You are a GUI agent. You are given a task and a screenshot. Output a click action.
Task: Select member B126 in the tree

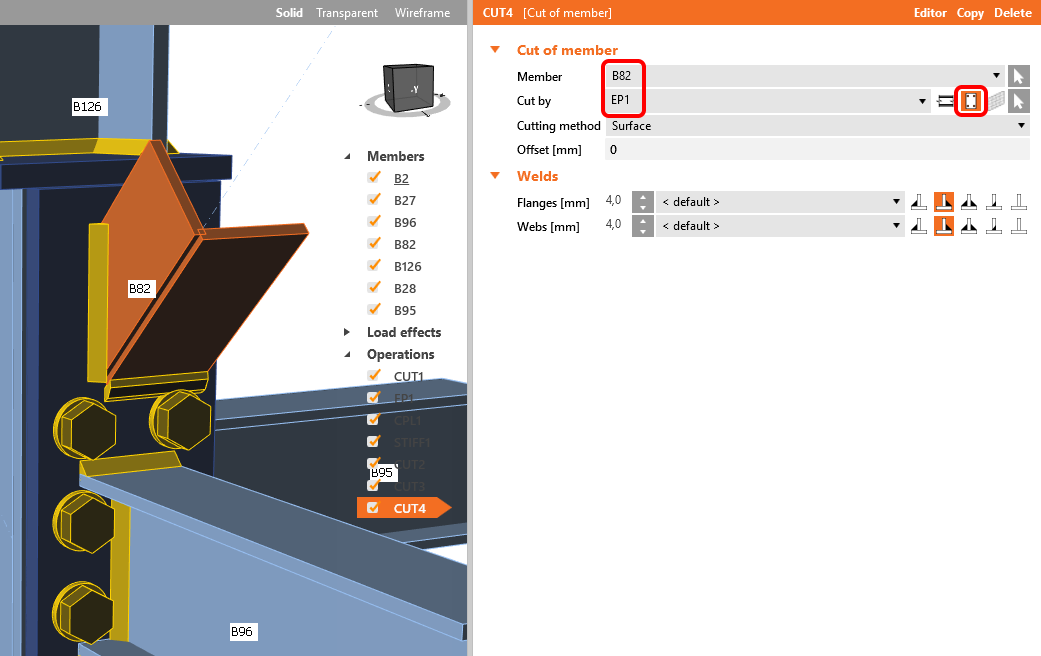pos(407,266)
